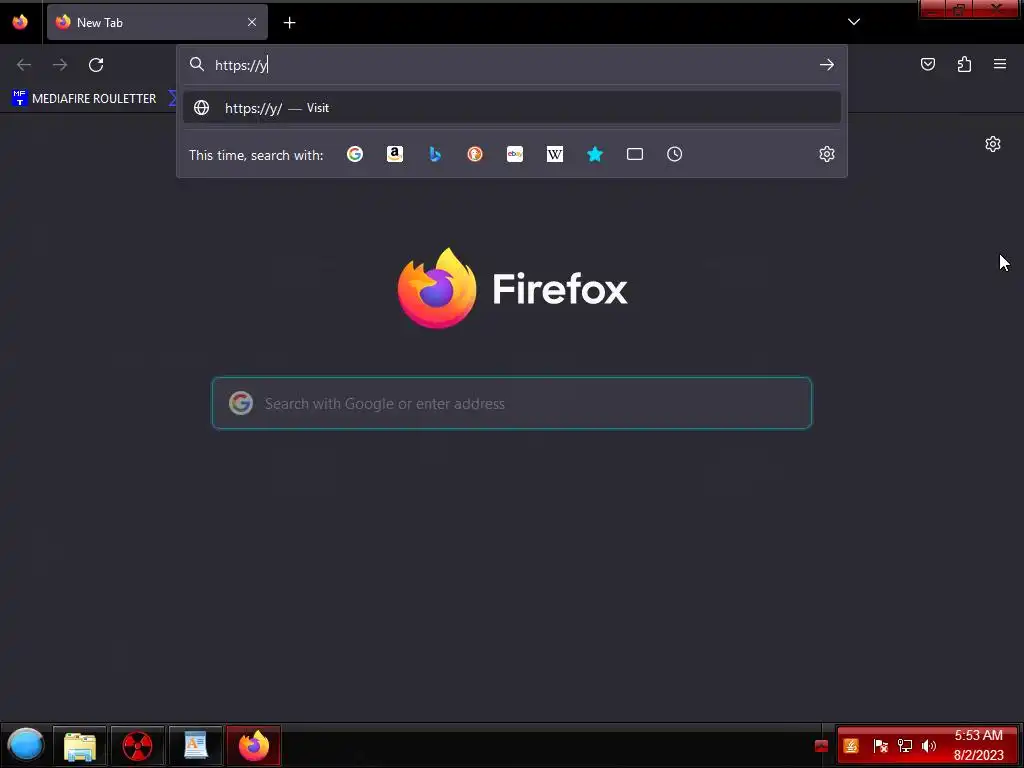1024x768 pixels.
Task: Search this time with DuckDuckGo
Action: tap(475, 154)
